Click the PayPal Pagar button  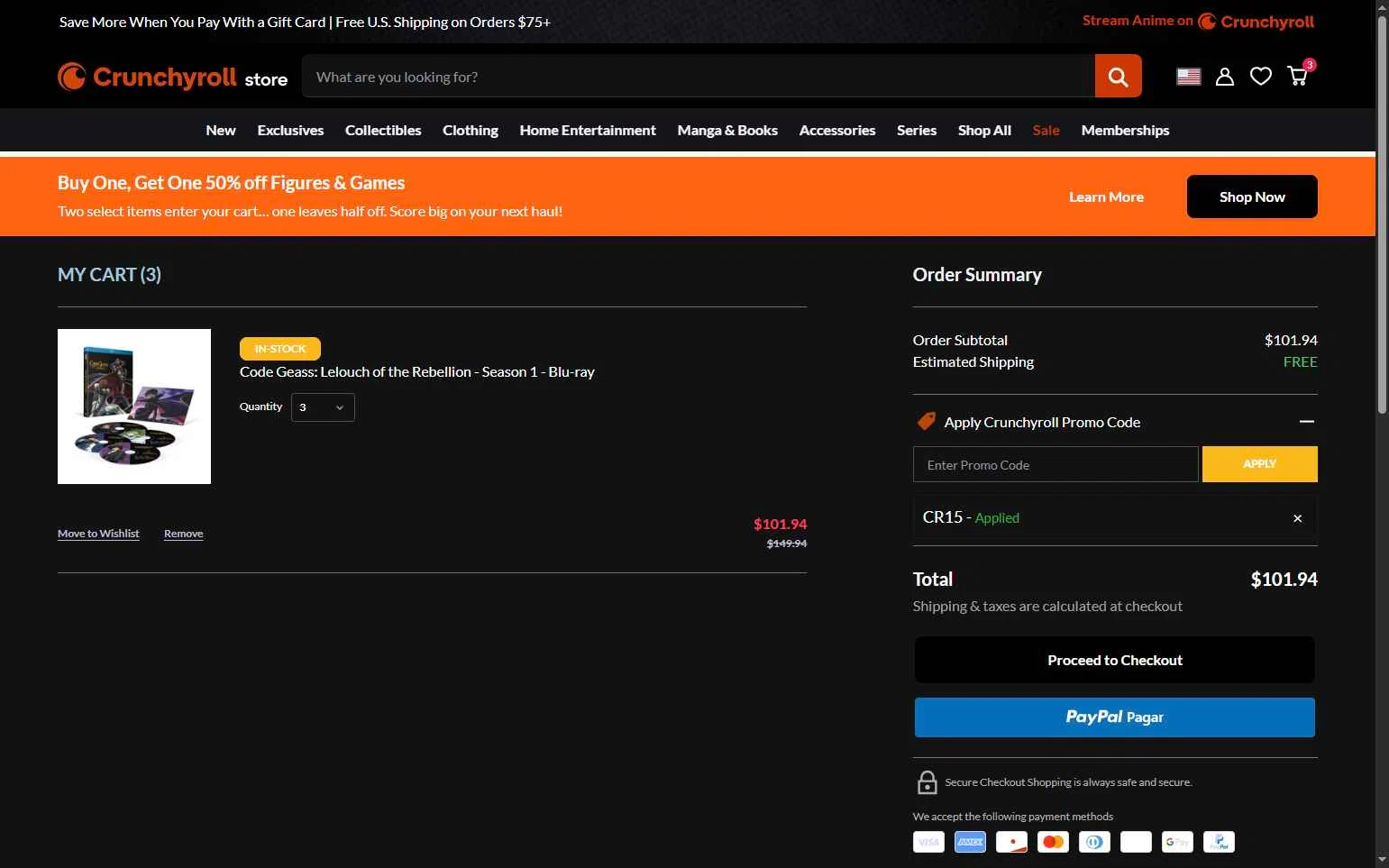point(1115,717)
